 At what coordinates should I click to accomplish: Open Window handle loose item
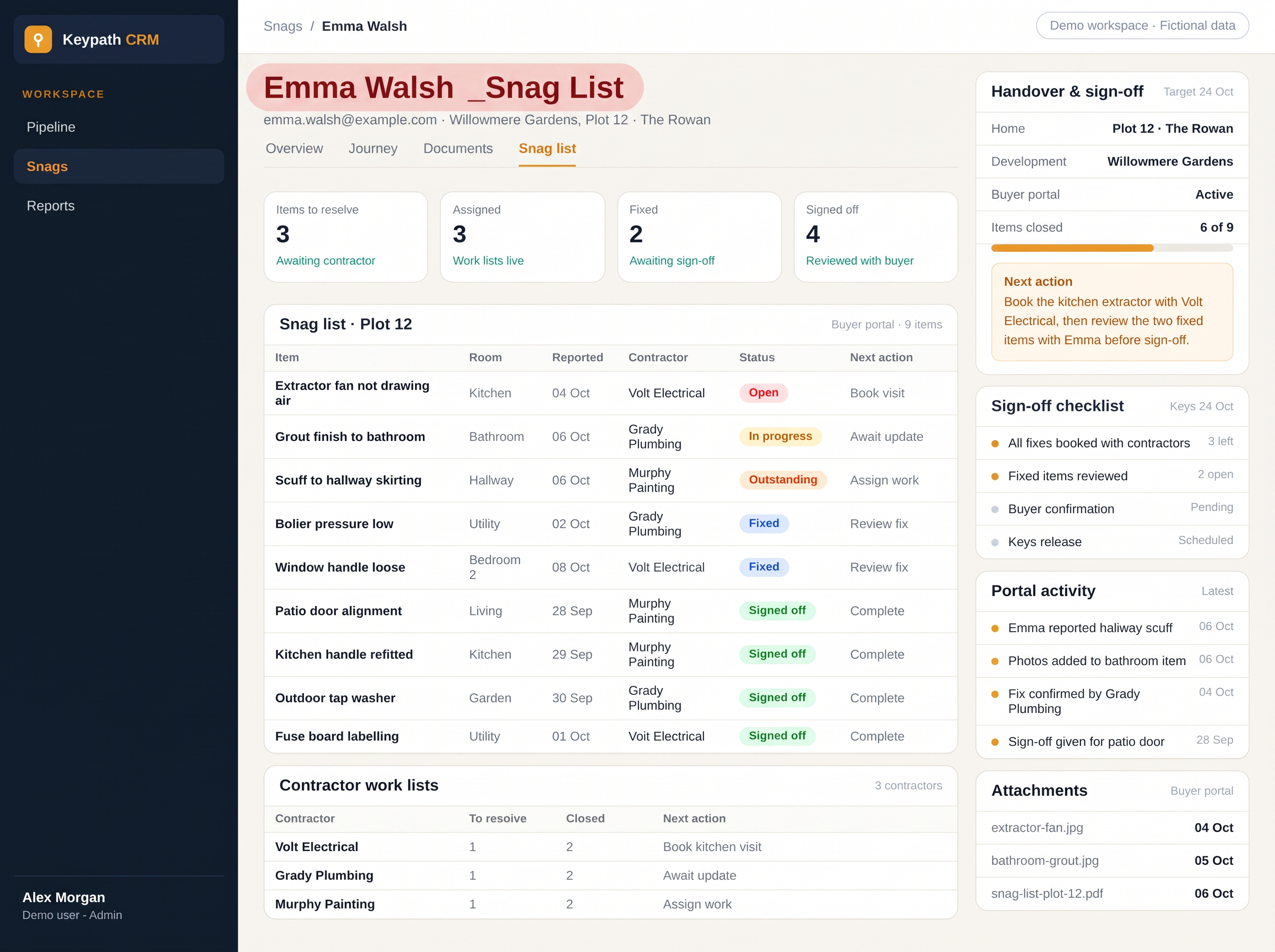(340, 567)
